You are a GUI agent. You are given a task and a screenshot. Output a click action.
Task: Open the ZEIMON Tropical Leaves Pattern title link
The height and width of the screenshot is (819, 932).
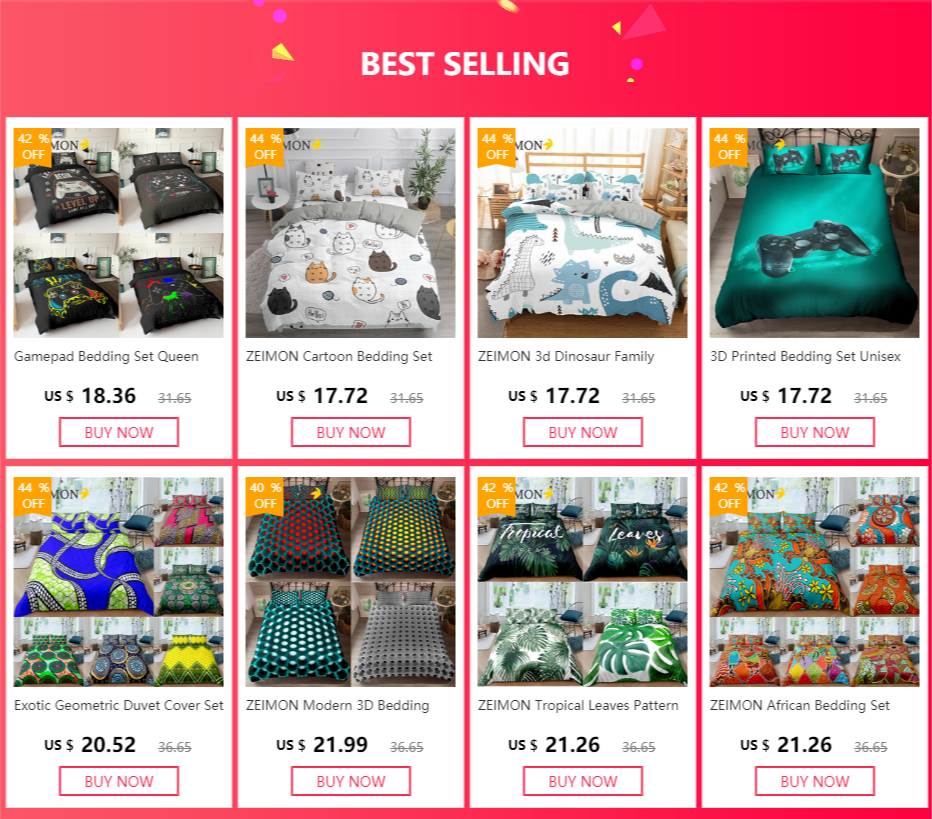coord(578,705)
